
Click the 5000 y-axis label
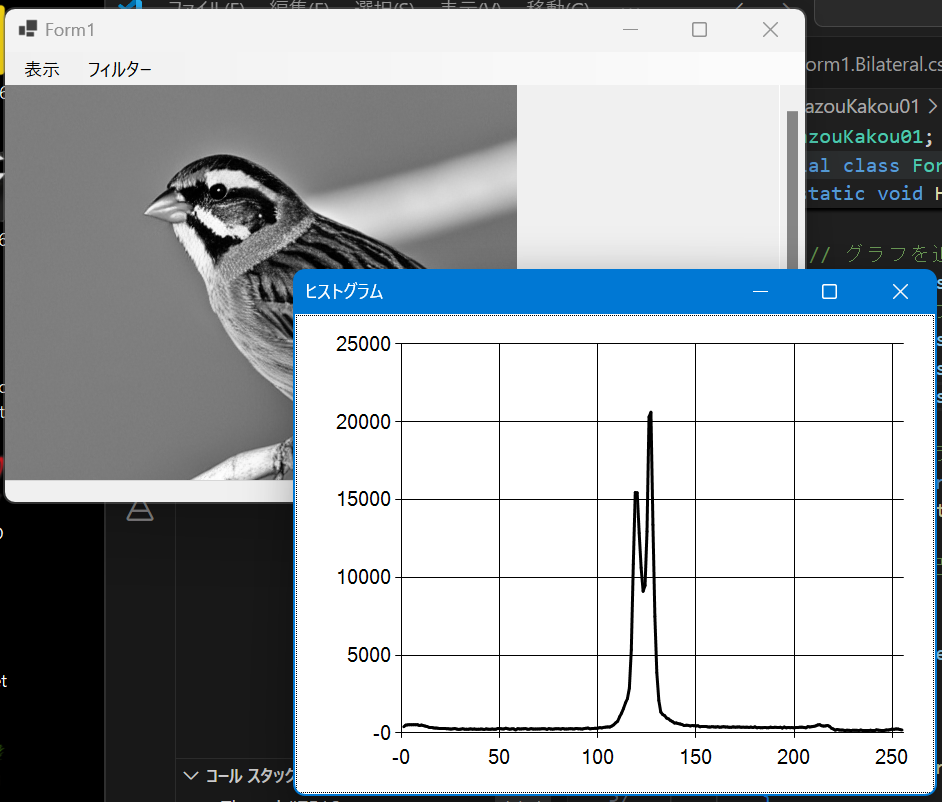tap(368, 655)
